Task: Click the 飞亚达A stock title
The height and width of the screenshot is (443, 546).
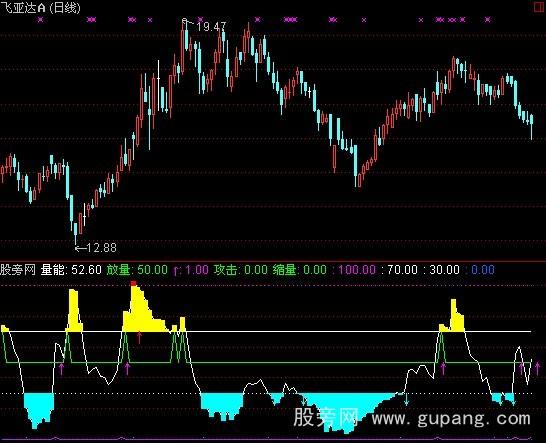Action: (x=23, y=8)
